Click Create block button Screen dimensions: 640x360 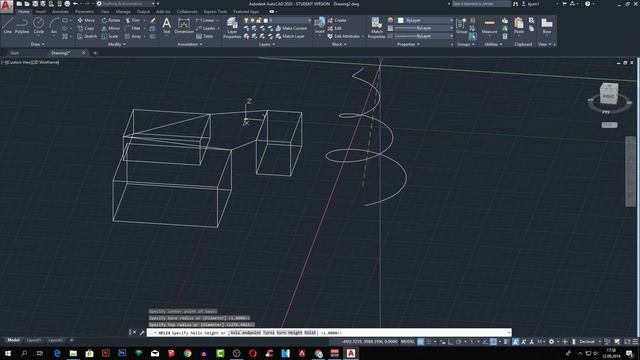[337, 20]
